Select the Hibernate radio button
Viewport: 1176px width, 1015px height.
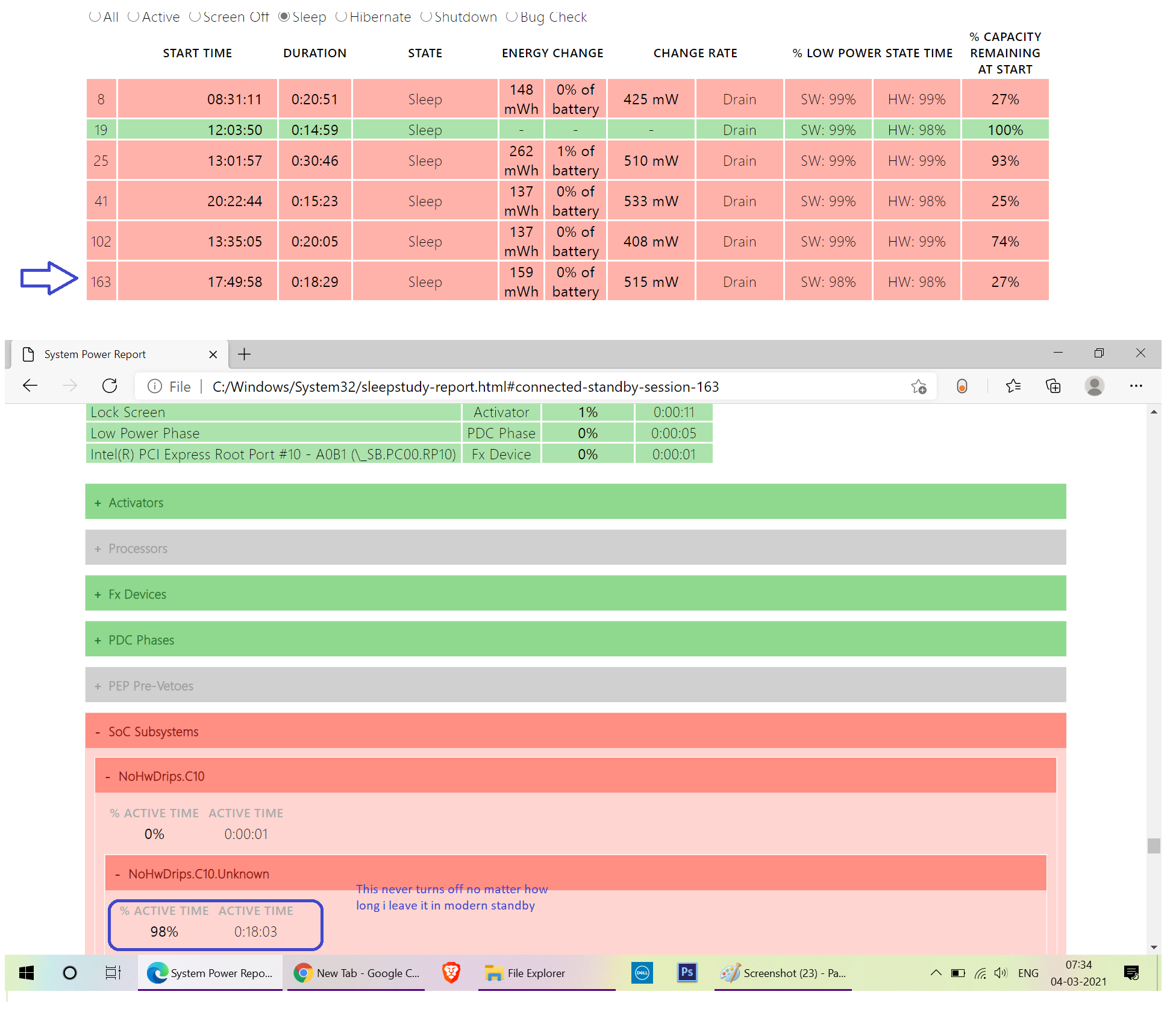(342, 17)
